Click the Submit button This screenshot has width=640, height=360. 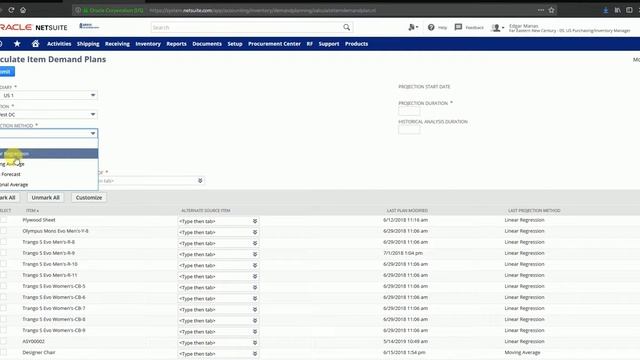point(7,72)
